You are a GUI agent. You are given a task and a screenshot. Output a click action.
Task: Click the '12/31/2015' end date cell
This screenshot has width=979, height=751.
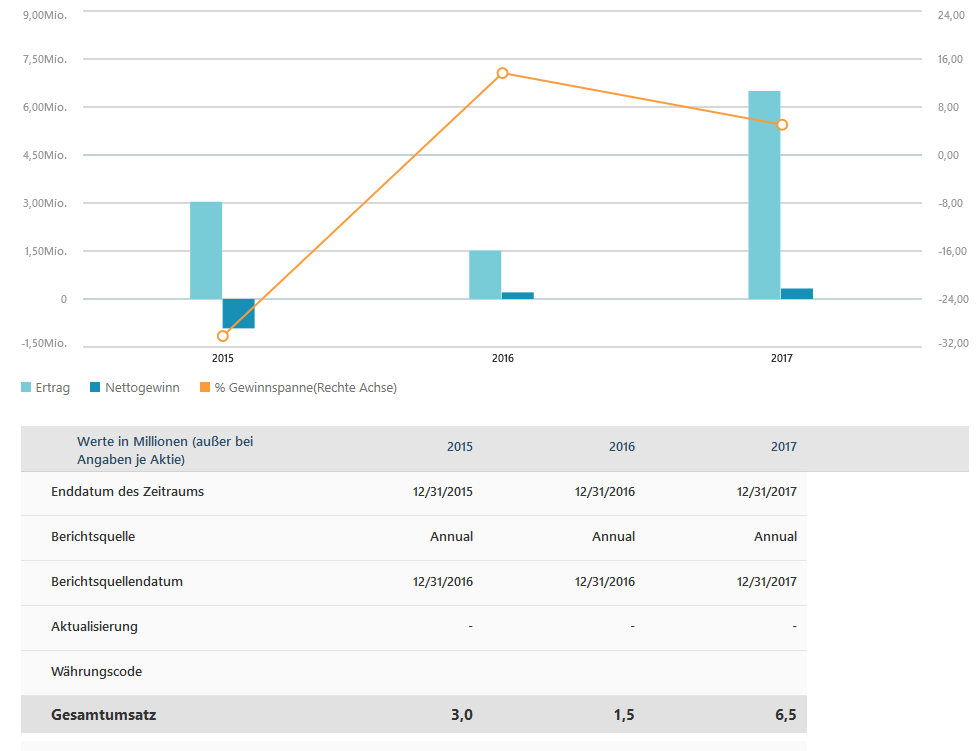(443, 492)
